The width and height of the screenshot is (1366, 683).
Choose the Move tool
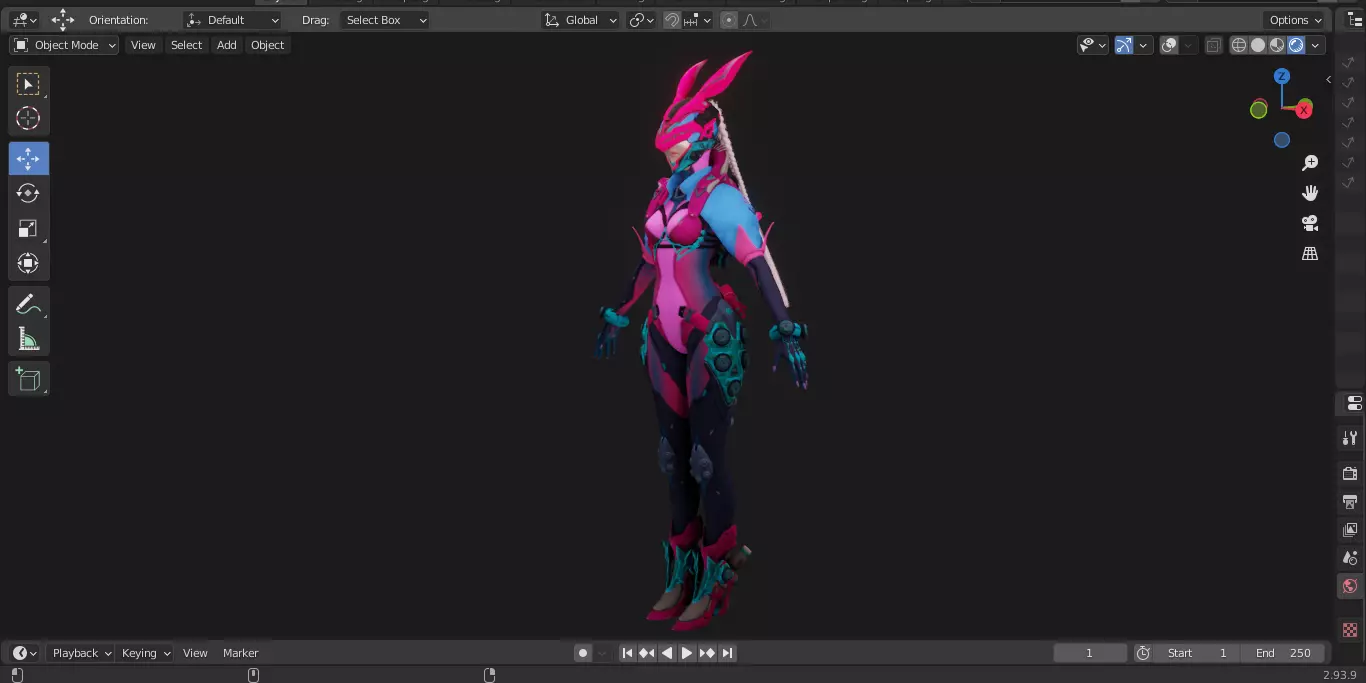click(28, 159)
